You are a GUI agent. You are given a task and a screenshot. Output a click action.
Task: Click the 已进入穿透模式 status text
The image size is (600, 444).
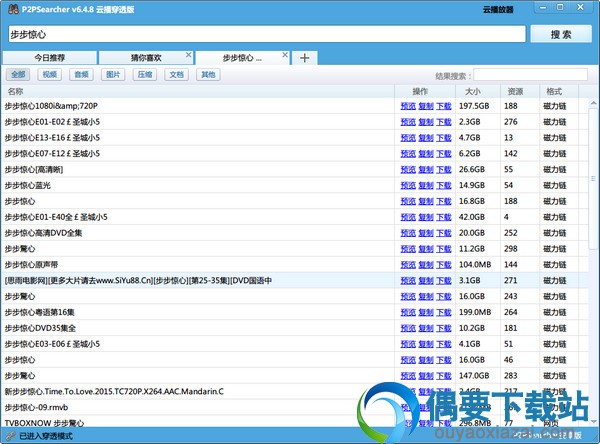coord(46,436)
